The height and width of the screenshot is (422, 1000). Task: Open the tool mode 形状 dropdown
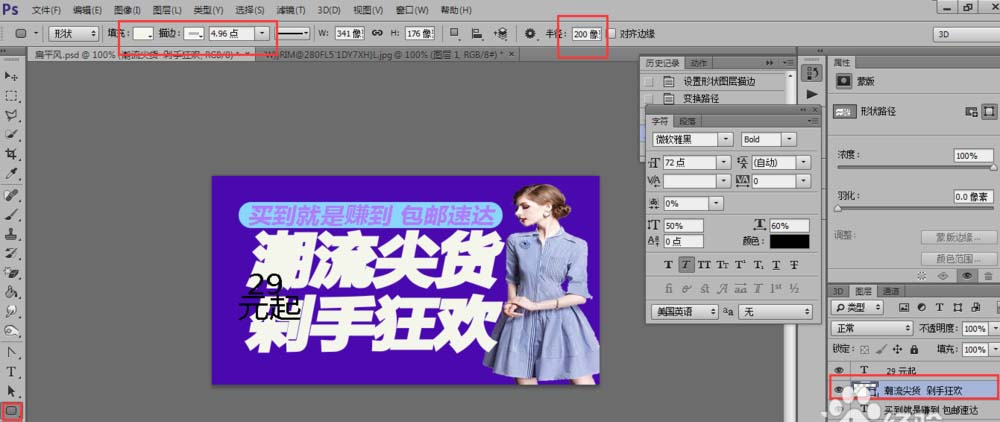point(73,33)
